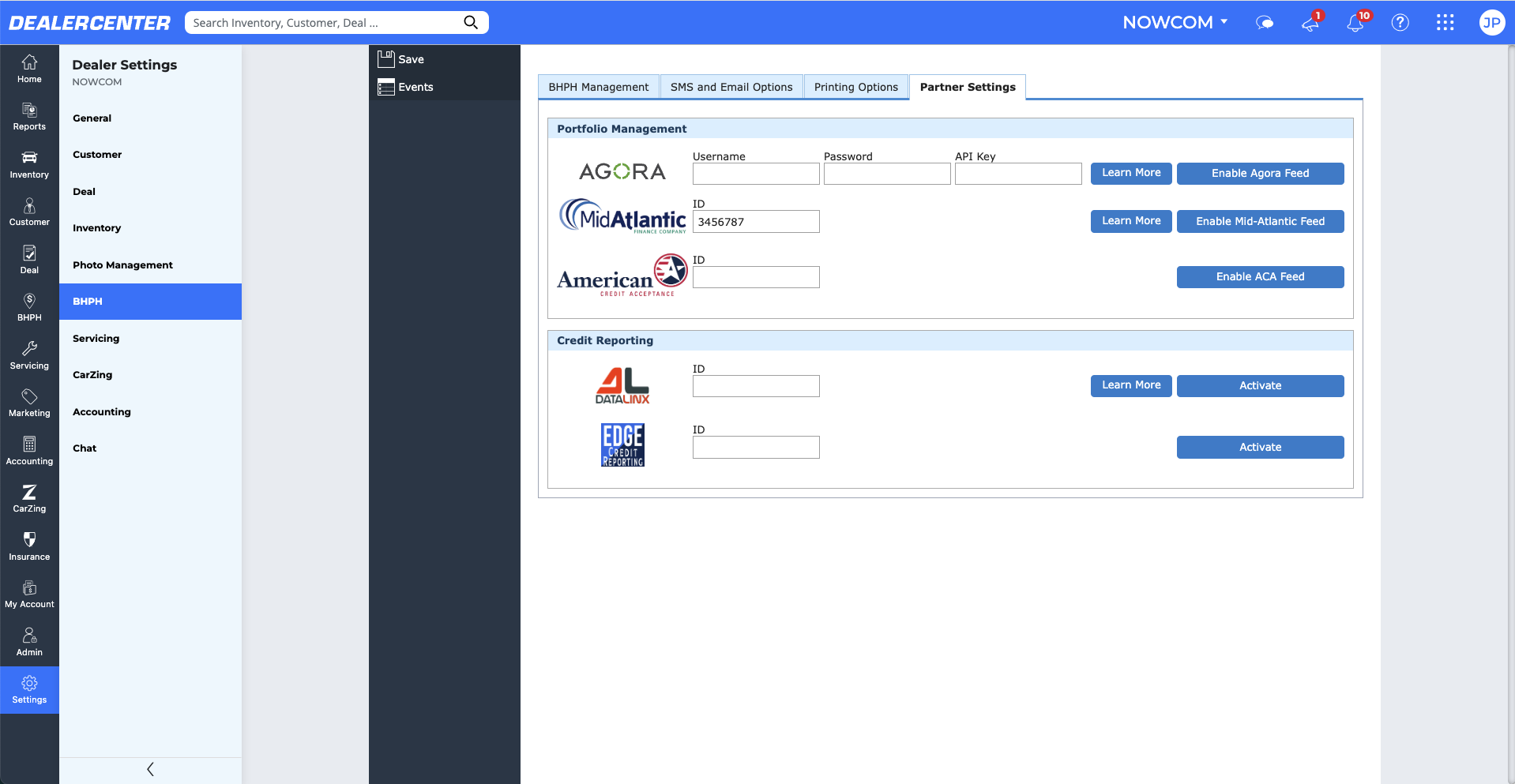The image size is (1515, 784).
Task: Select the Partner Settings tab
Action: [968, 87]
